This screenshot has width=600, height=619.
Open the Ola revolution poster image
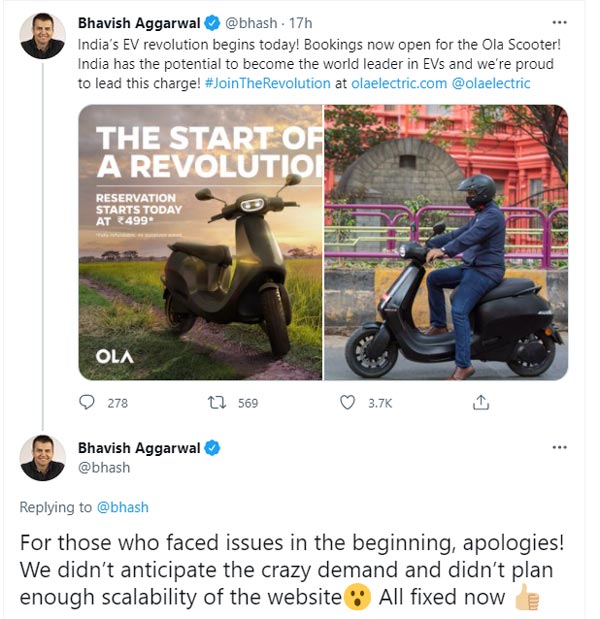[201, 242]
